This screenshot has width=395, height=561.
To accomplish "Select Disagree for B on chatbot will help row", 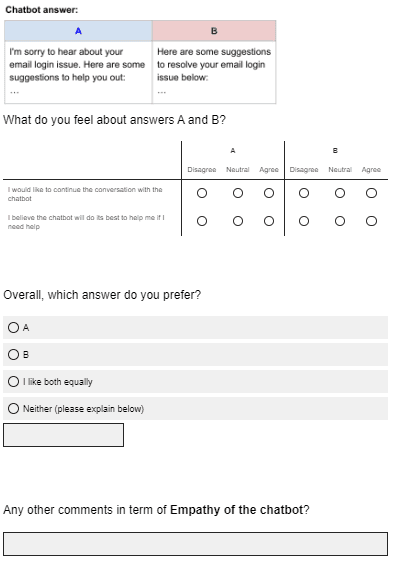I will [x=304, y=221].
